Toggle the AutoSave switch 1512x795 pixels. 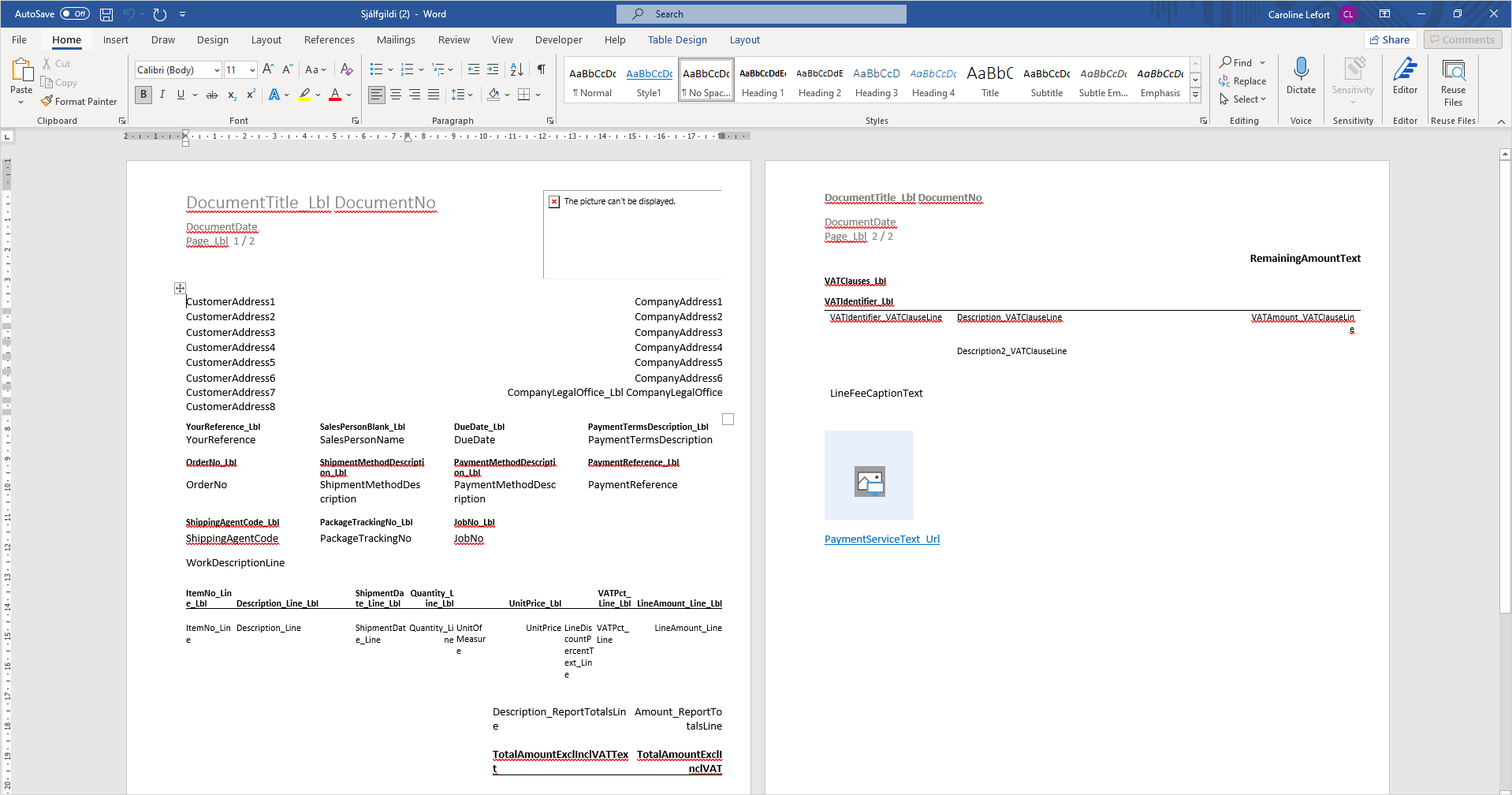75,14
